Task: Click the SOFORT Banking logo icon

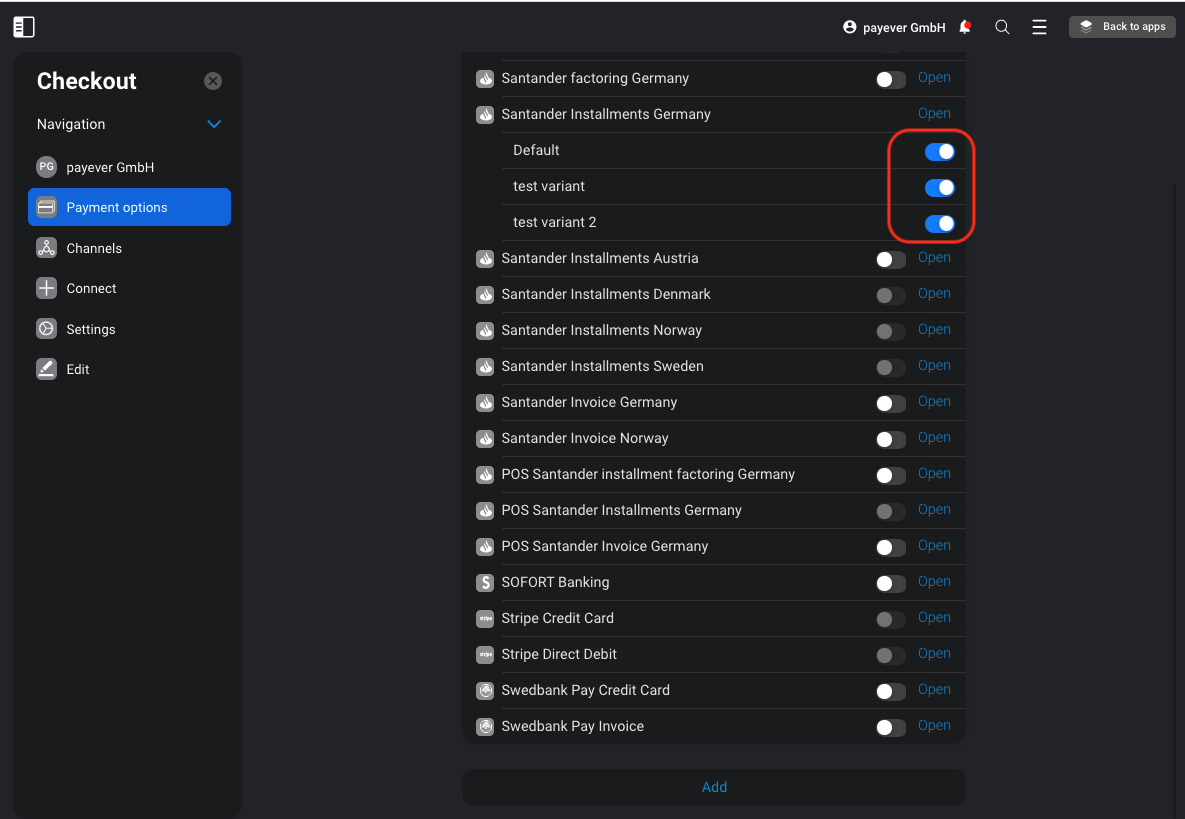Action: coord(485,583)
